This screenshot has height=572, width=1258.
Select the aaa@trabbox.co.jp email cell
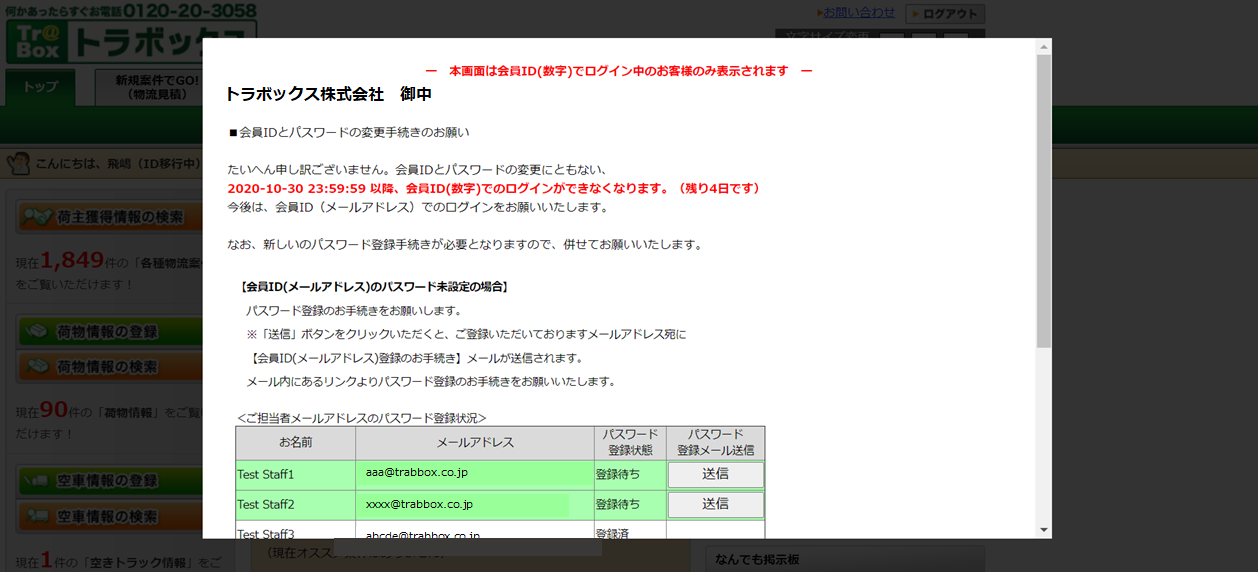pyautogui.click(x=475, y=474)
